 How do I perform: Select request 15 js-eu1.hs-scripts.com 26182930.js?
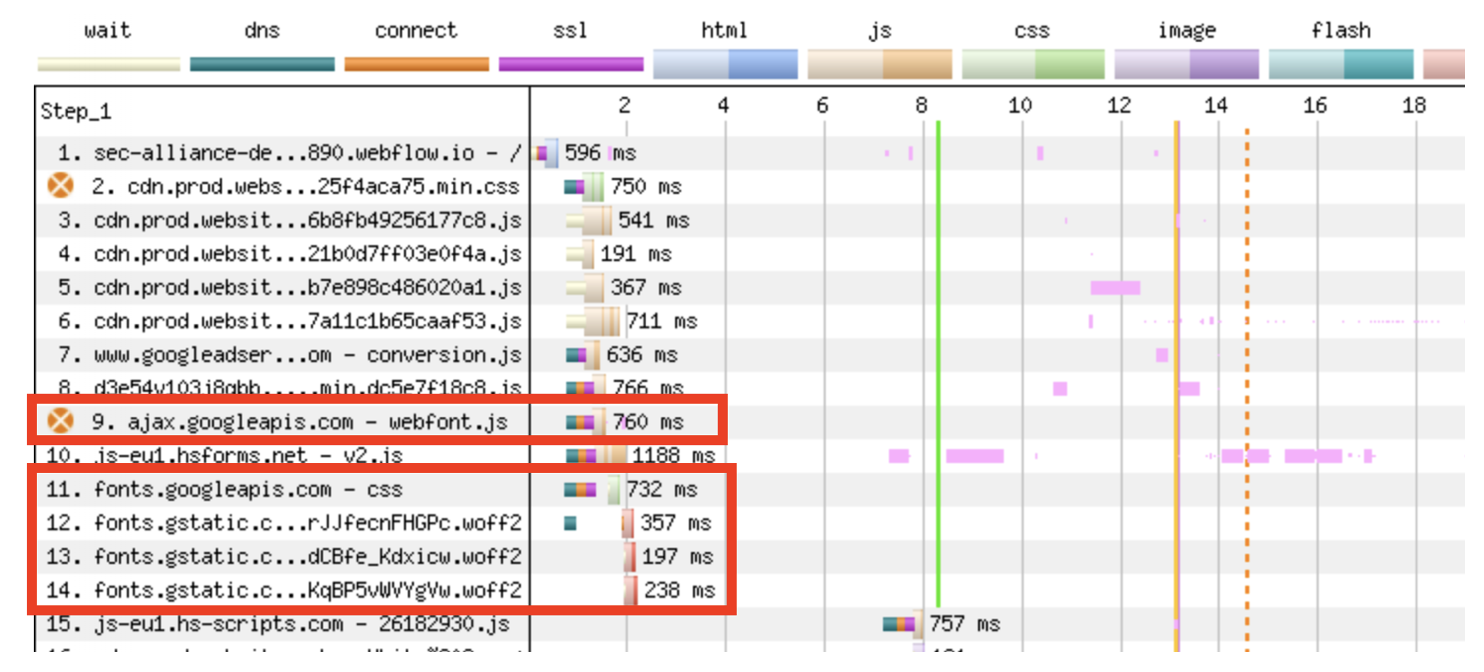pyautogui.click(x=278, y=624)
